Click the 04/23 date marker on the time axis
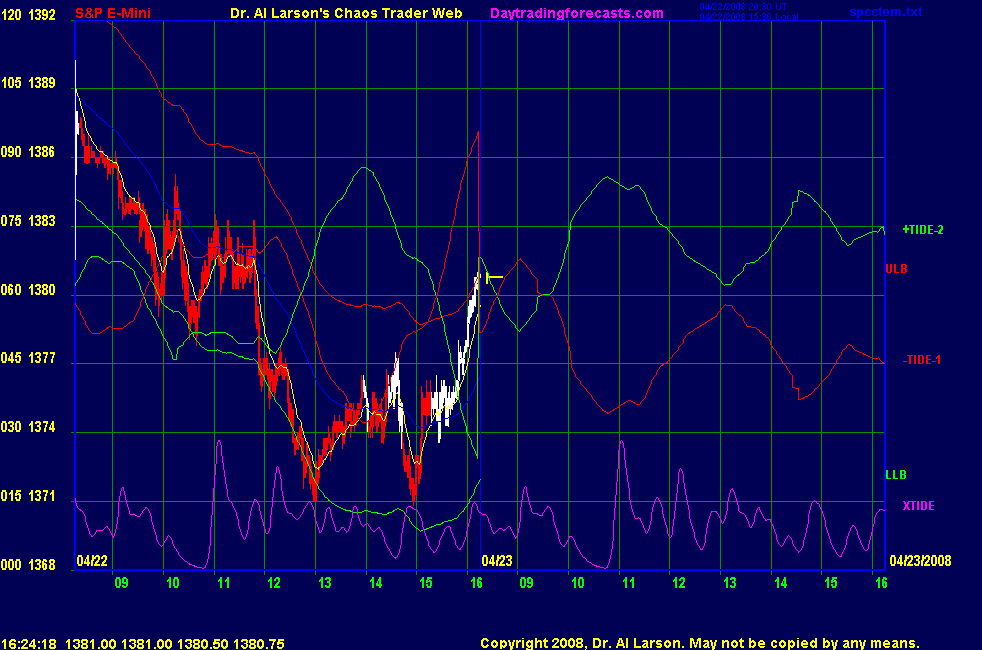982x650 pixels. (x=496, y=561)
